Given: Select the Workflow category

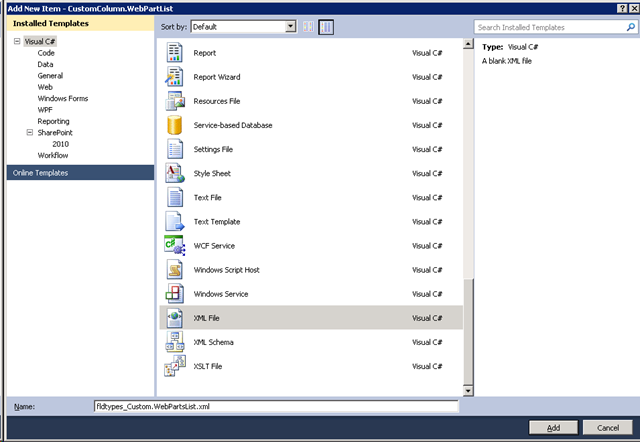Looking at the screenshot, I should point(53,155).
